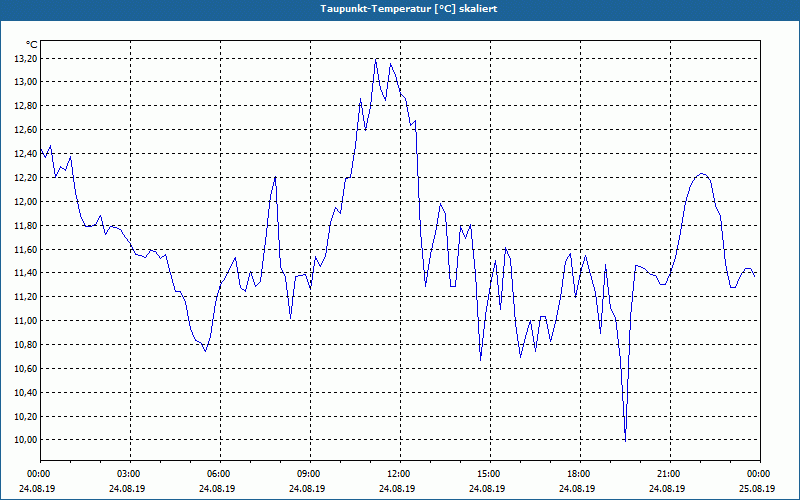Viewport: 800px width, 500px height.
Task: Select the 10,80 axis value
Action: (x=26, y=344)
